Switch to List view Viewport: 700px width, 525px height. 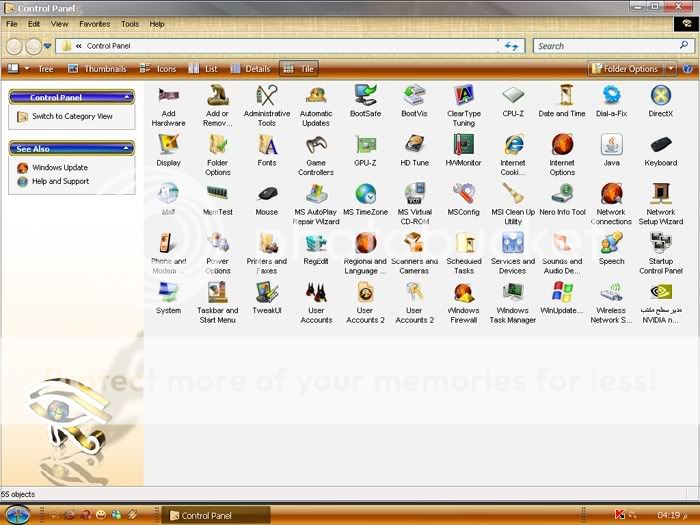pos(203,69)
